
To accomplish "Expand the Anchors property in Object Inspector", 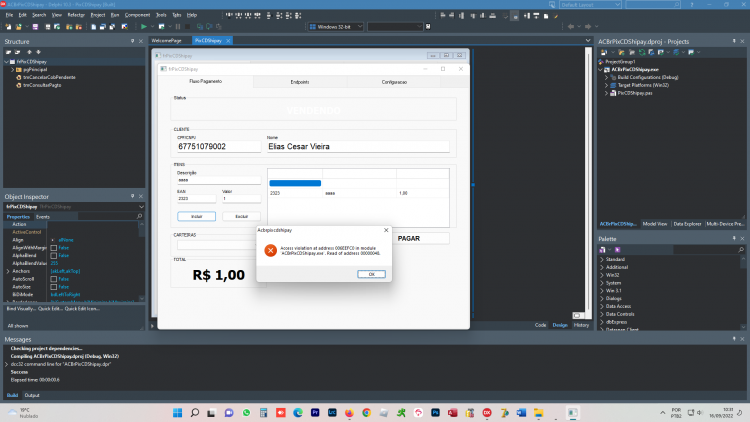I will point(8,271).
